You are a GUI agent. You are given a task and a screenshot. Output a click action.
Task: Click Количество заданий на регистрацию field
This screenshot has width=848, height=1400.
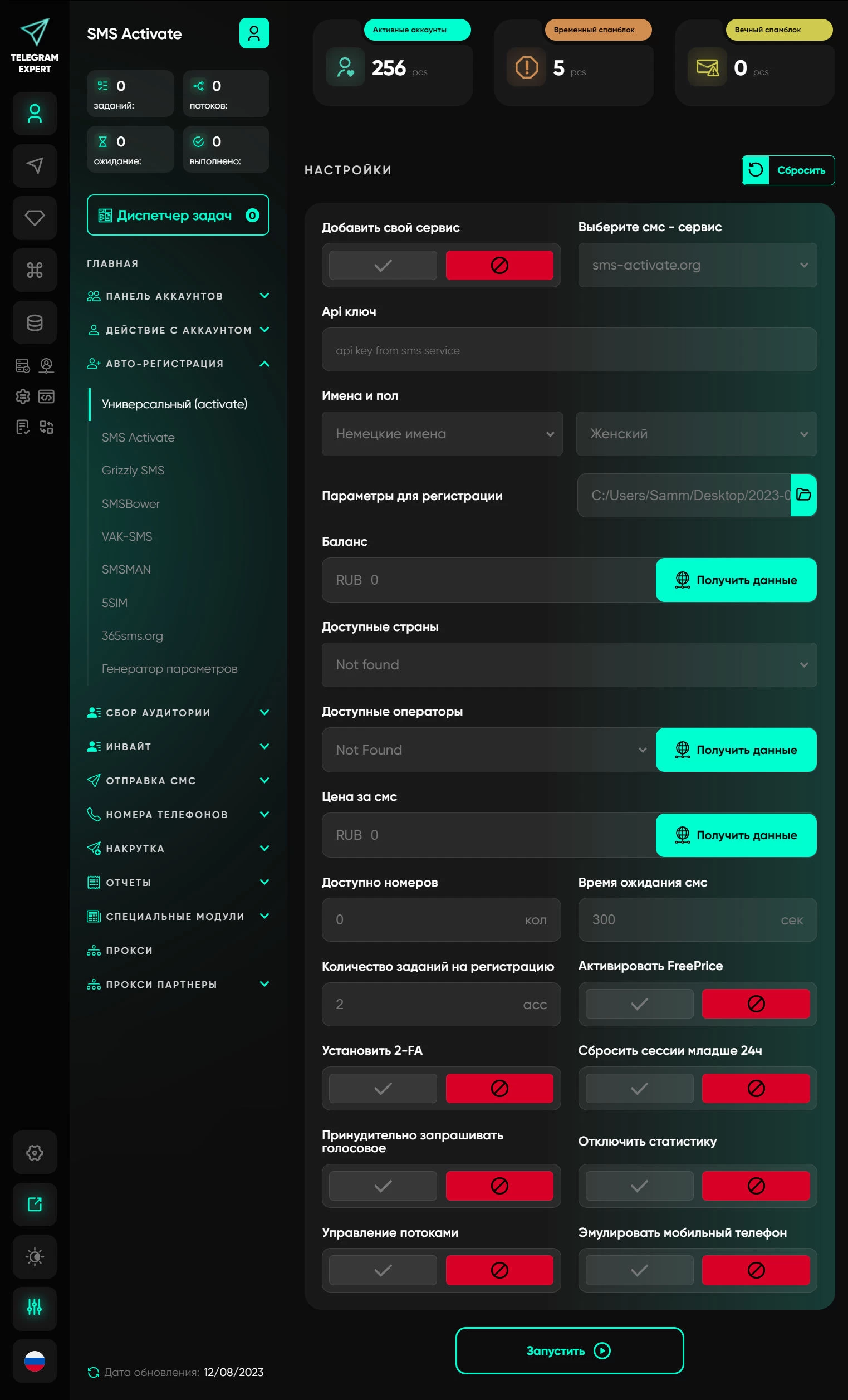[x=442, y=1005]
